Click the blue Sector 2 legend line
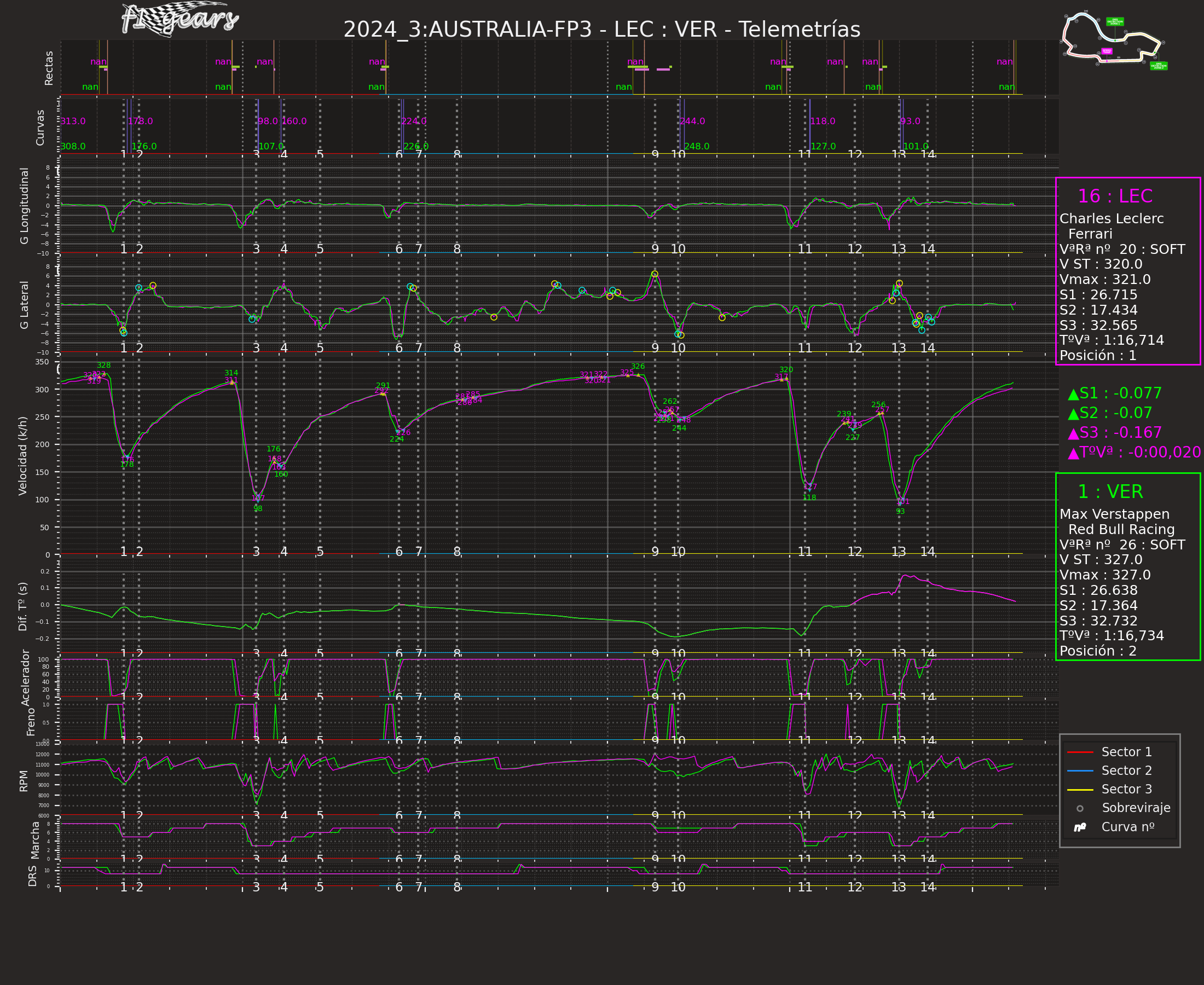 tap(1080, 770)
